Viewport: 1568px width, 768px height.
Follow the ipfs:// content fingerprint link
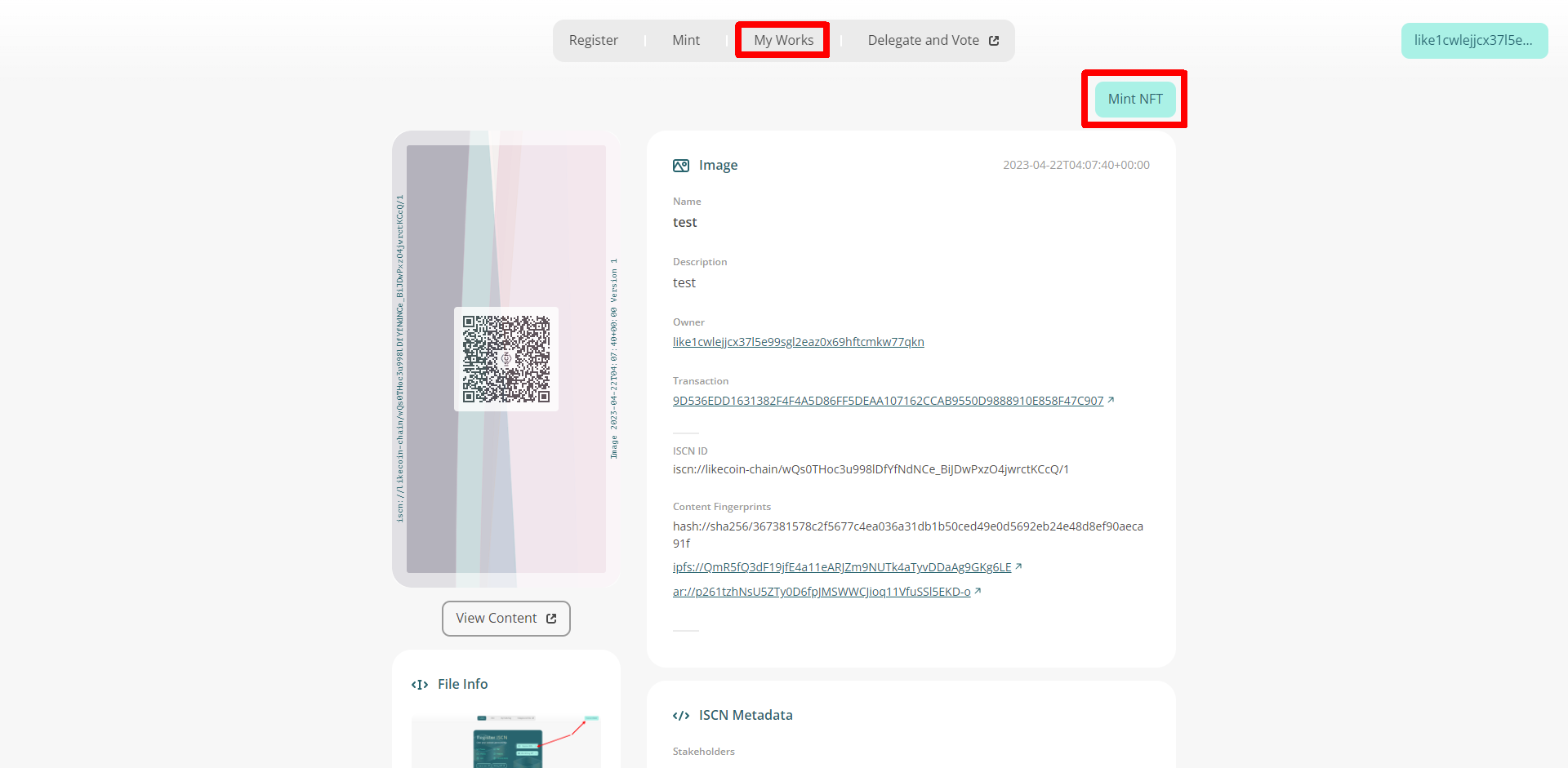pyautogui.click(x=841, y=567)
